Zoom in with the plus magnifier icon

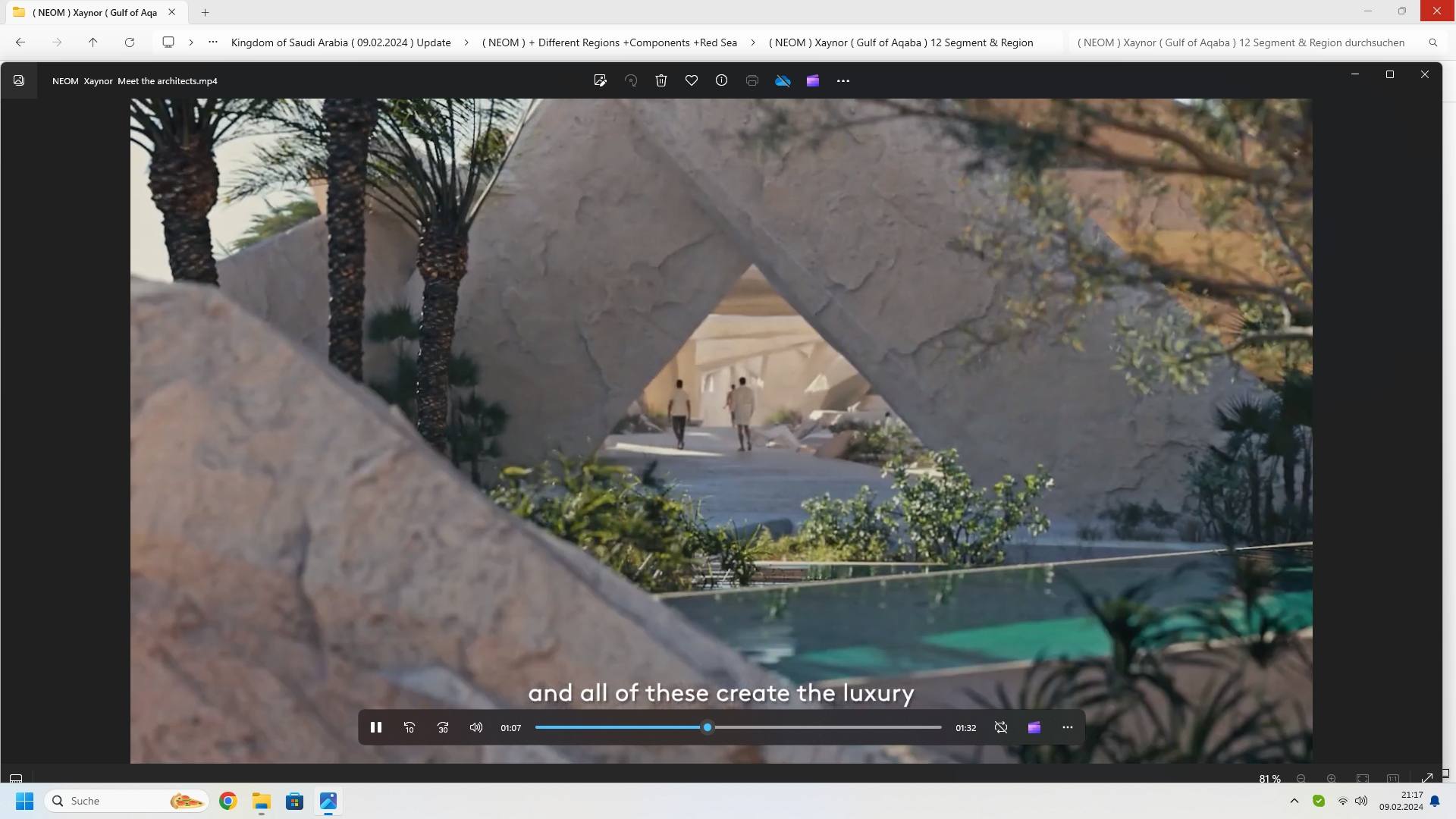pyautogui.click(x=1332, y=779)
